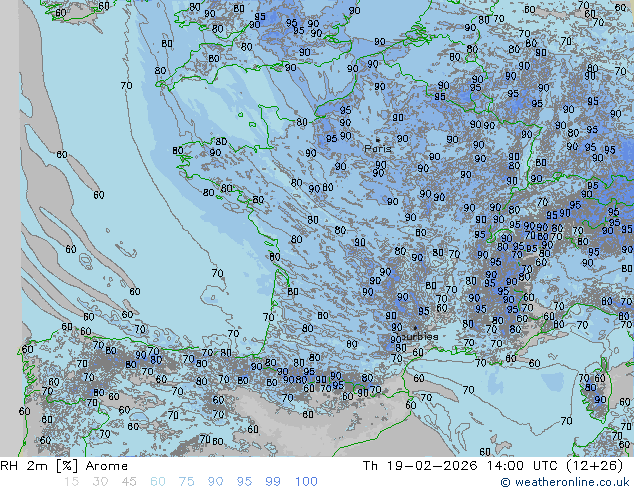The width and height of the screenshot is (634, 490).
Task: Select legend value 45
Action: click(129, 482)
